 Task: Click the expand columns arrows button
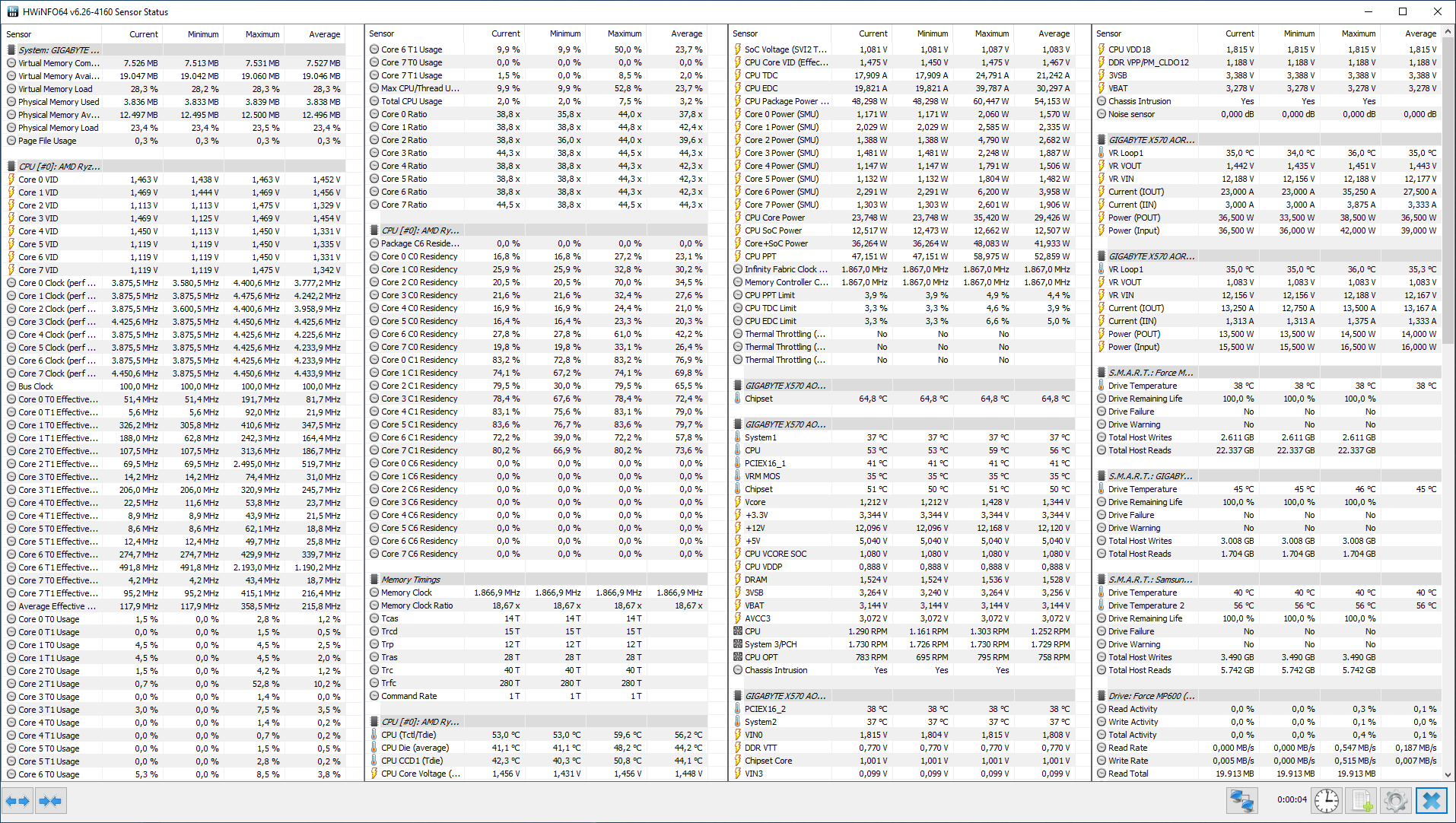(x=17, y=801)
